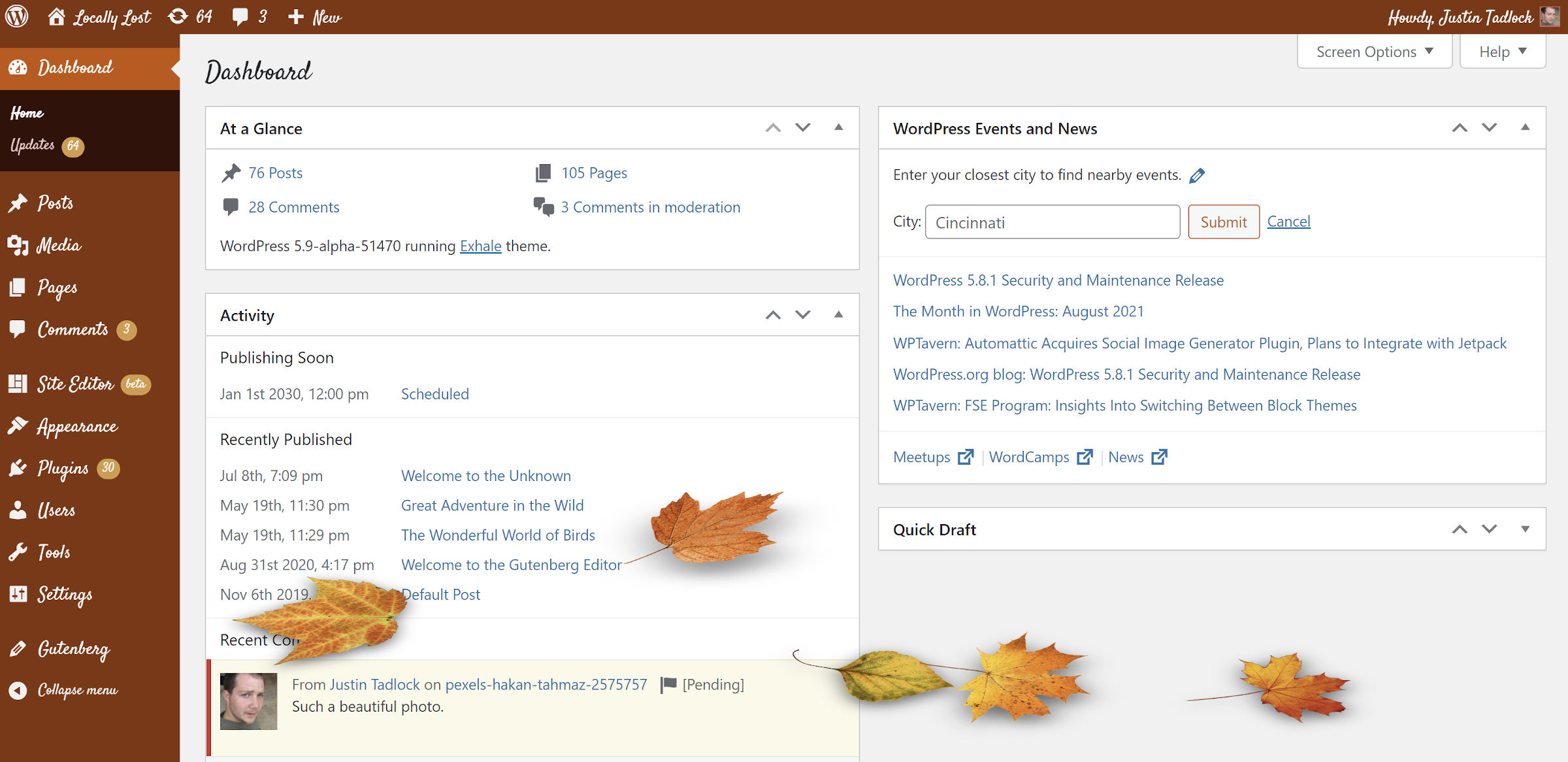Open the WordPress logo menu in admin bar
1568x762 pixels.
coord(16,16)
